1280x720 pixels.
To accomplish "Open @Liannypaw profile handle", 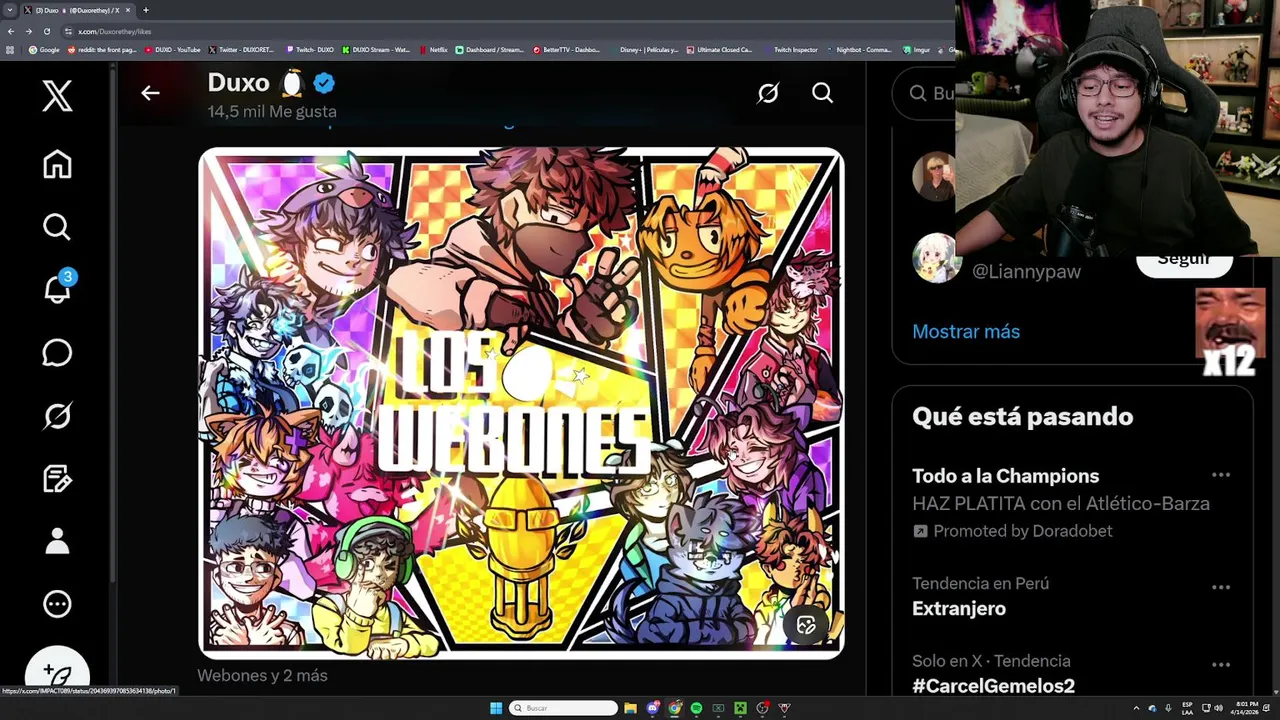I will click(x=1026, y=271).
